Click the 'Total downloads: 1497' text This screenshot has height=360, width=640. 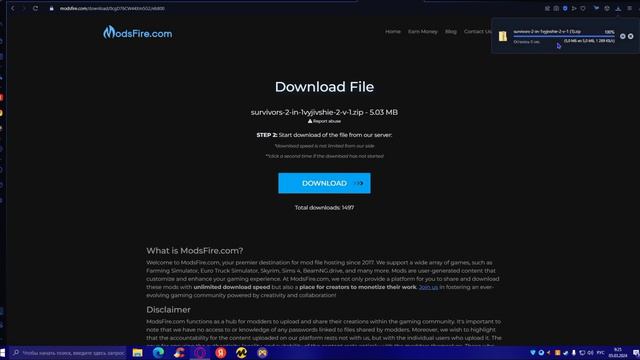coord(324,208)
